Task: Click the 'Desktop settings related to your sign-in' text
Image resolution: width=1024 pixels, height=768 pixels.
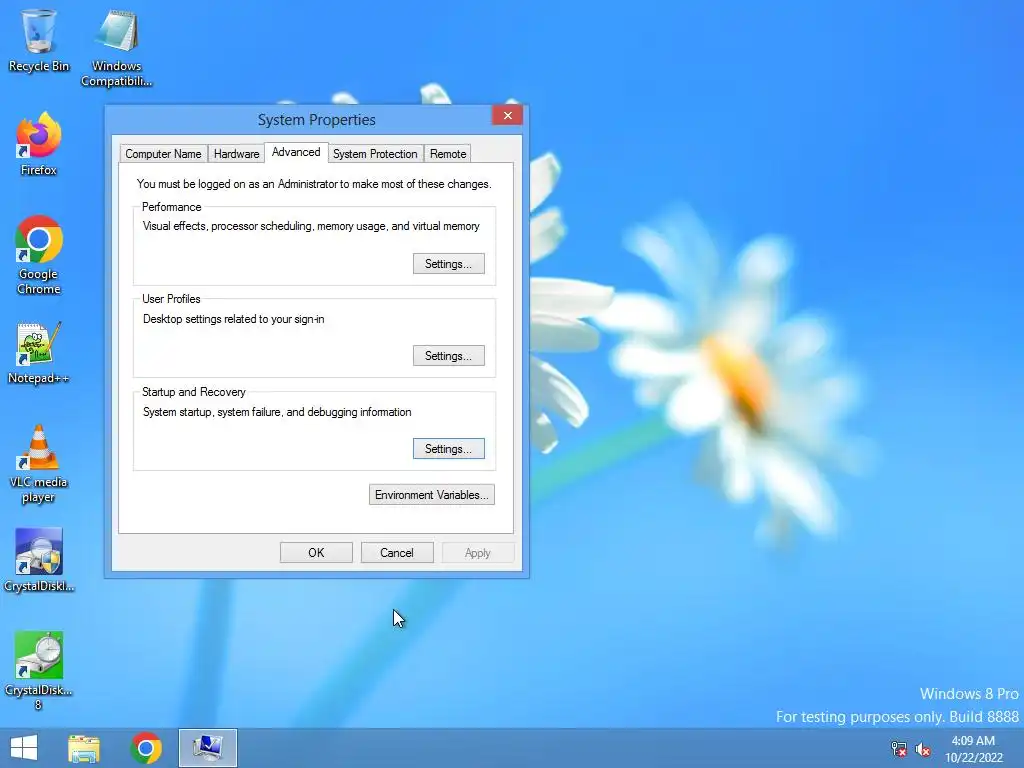Action: coord(233,319)
